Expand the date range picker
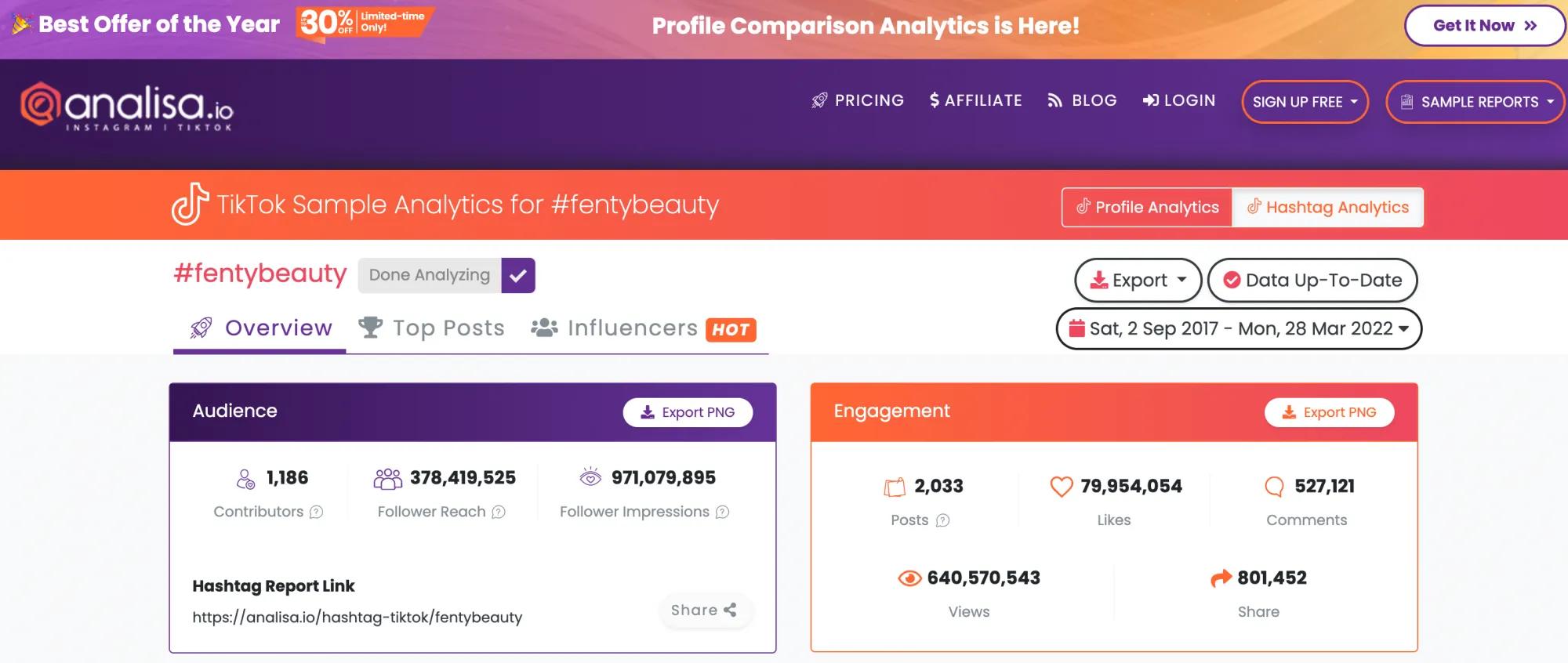This screenshot has height=663, width=1568. point(1239,328)
